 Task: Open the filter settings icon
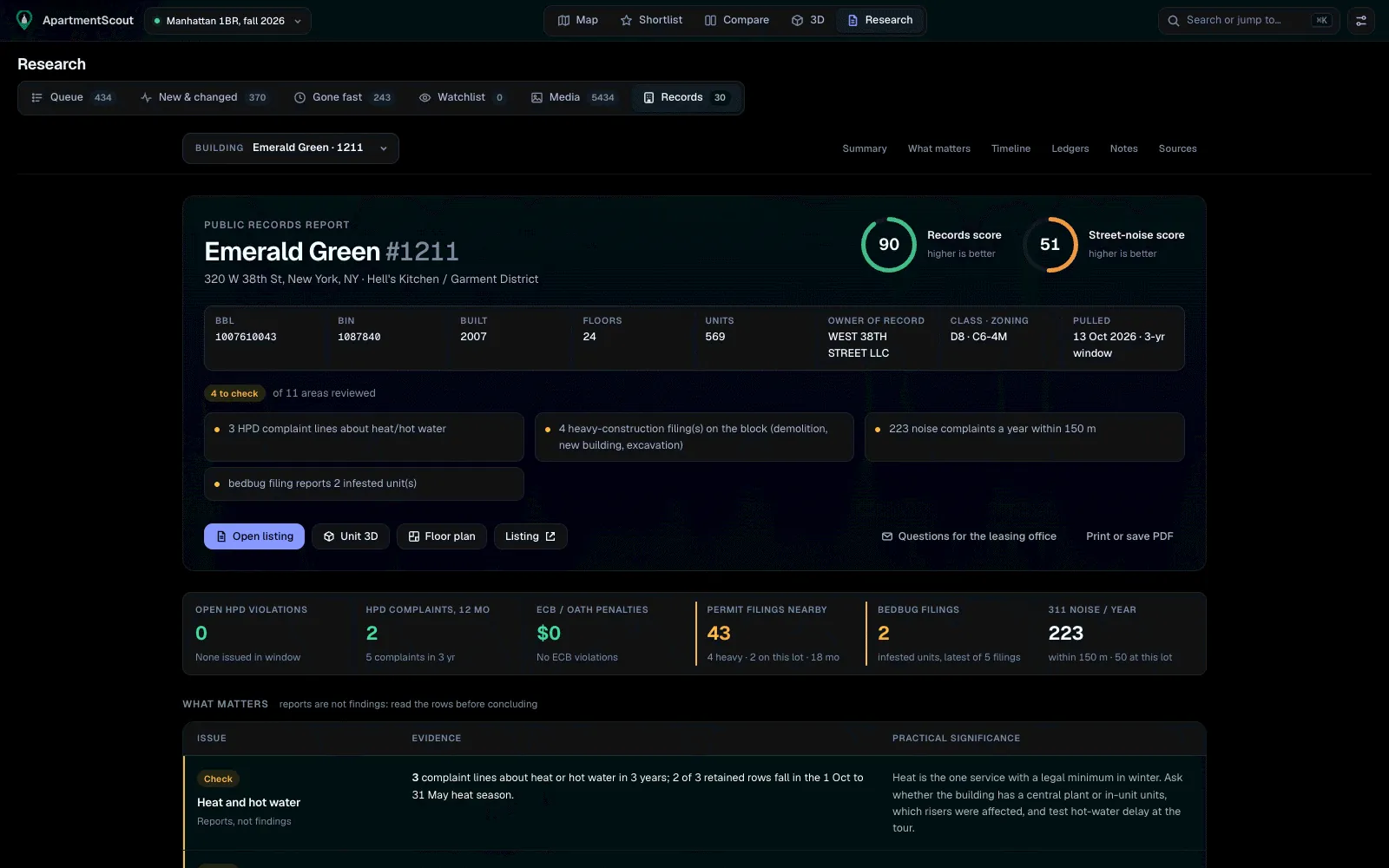tap(1361, 20)
